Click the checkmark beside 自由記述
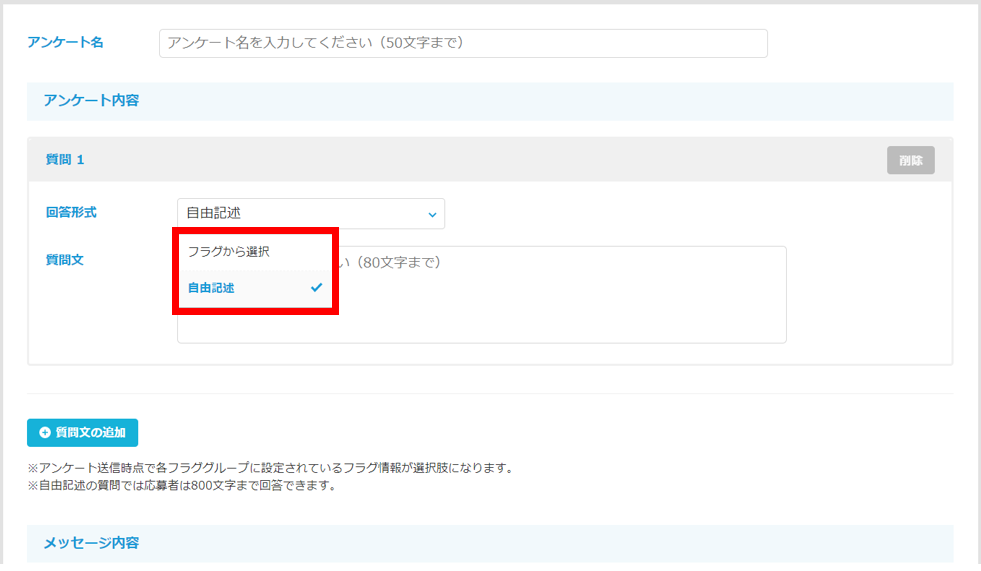This screenshot has height=571, width=981. [316, 287]
